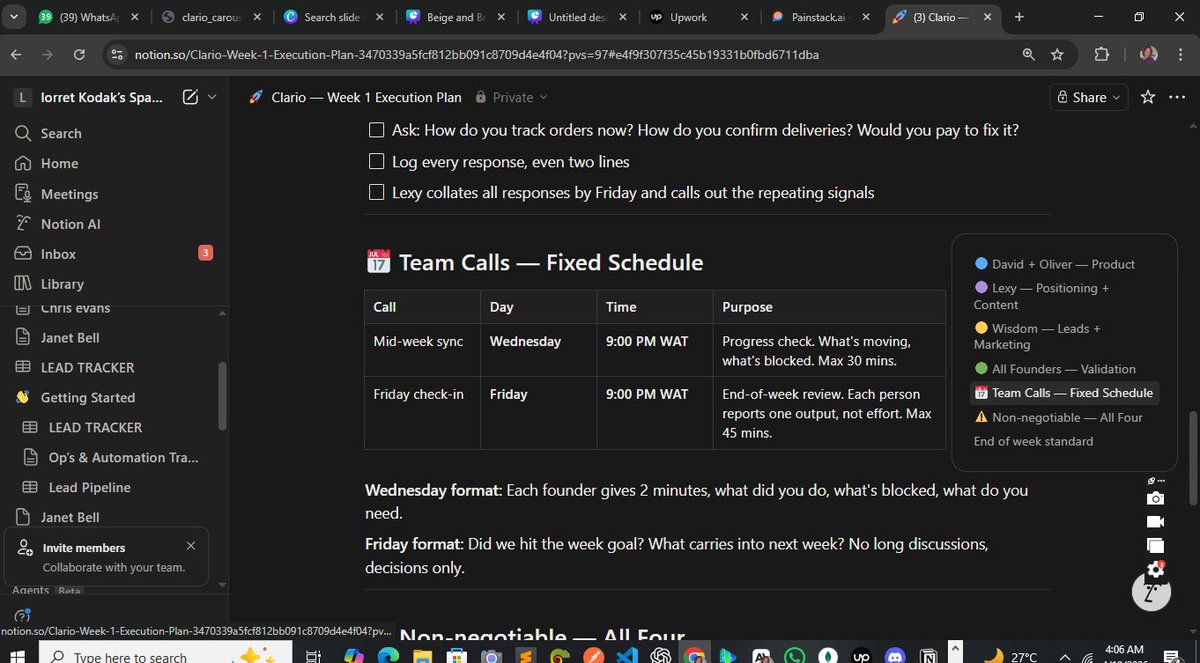Screen dimensions: 1200x663
Task: Launch Notion AI from sidebar
Action: tap(70, 224)
